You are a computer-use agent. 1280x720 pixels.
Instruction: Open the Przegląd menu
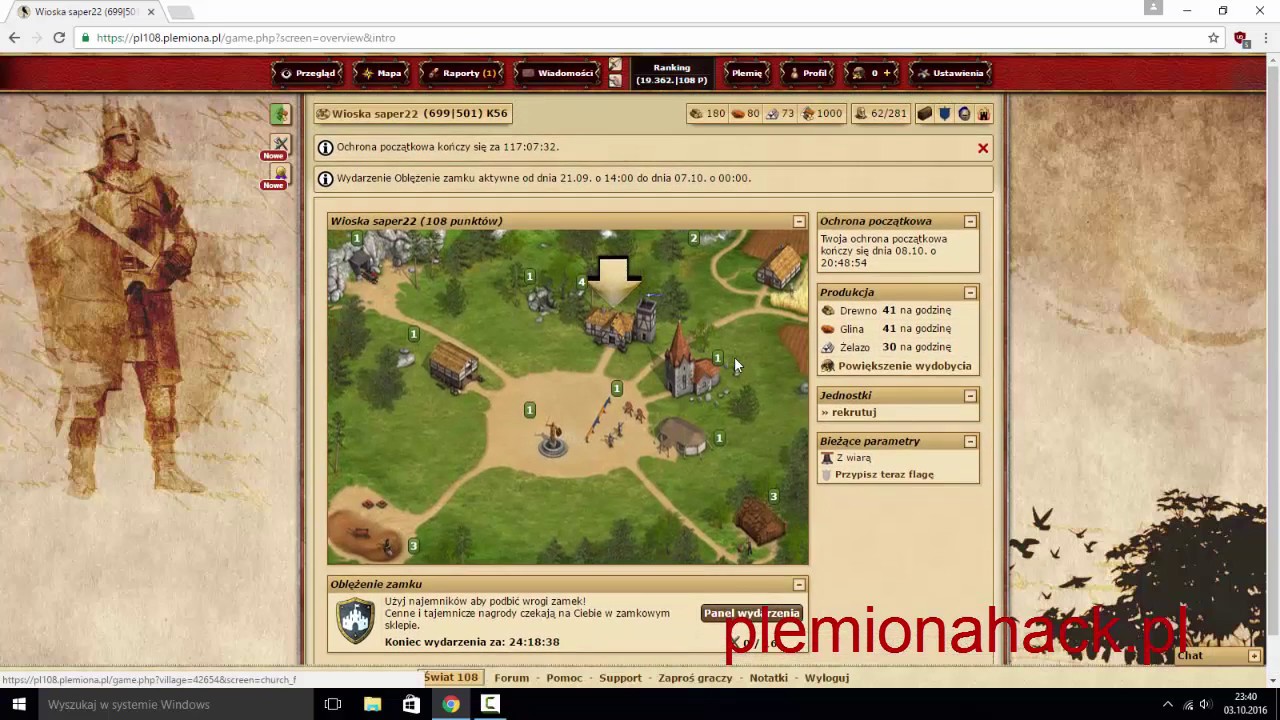click(x=309, y=73)
